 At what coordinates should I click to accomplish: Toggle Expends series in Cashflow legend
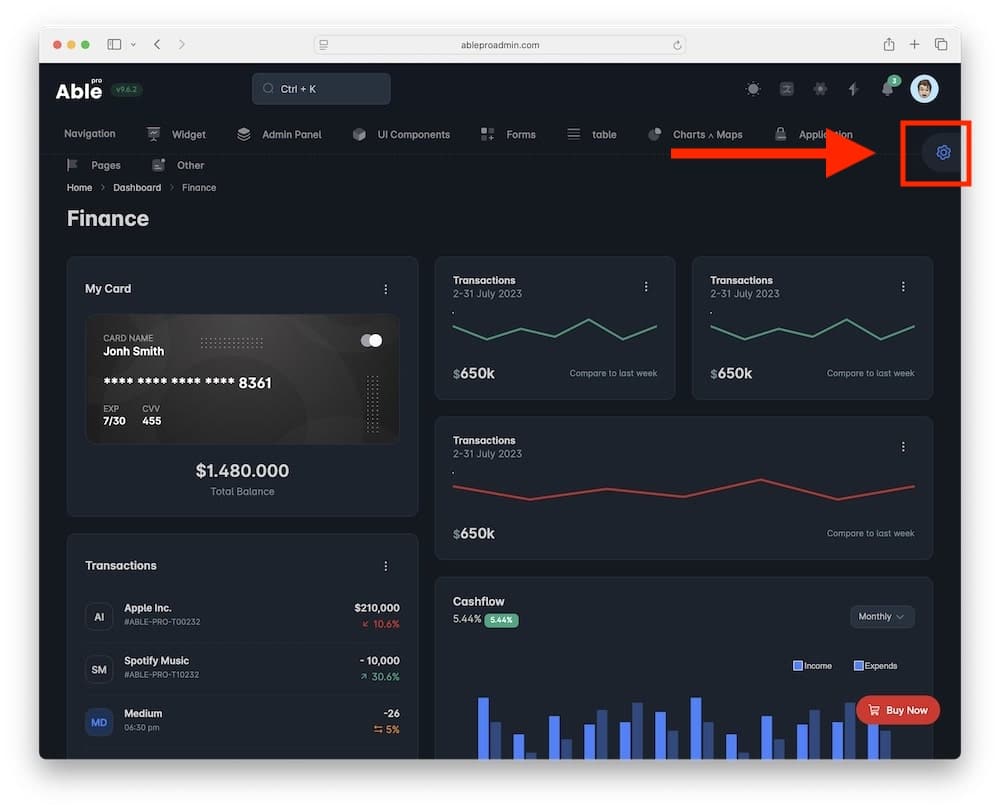point(875,666)
